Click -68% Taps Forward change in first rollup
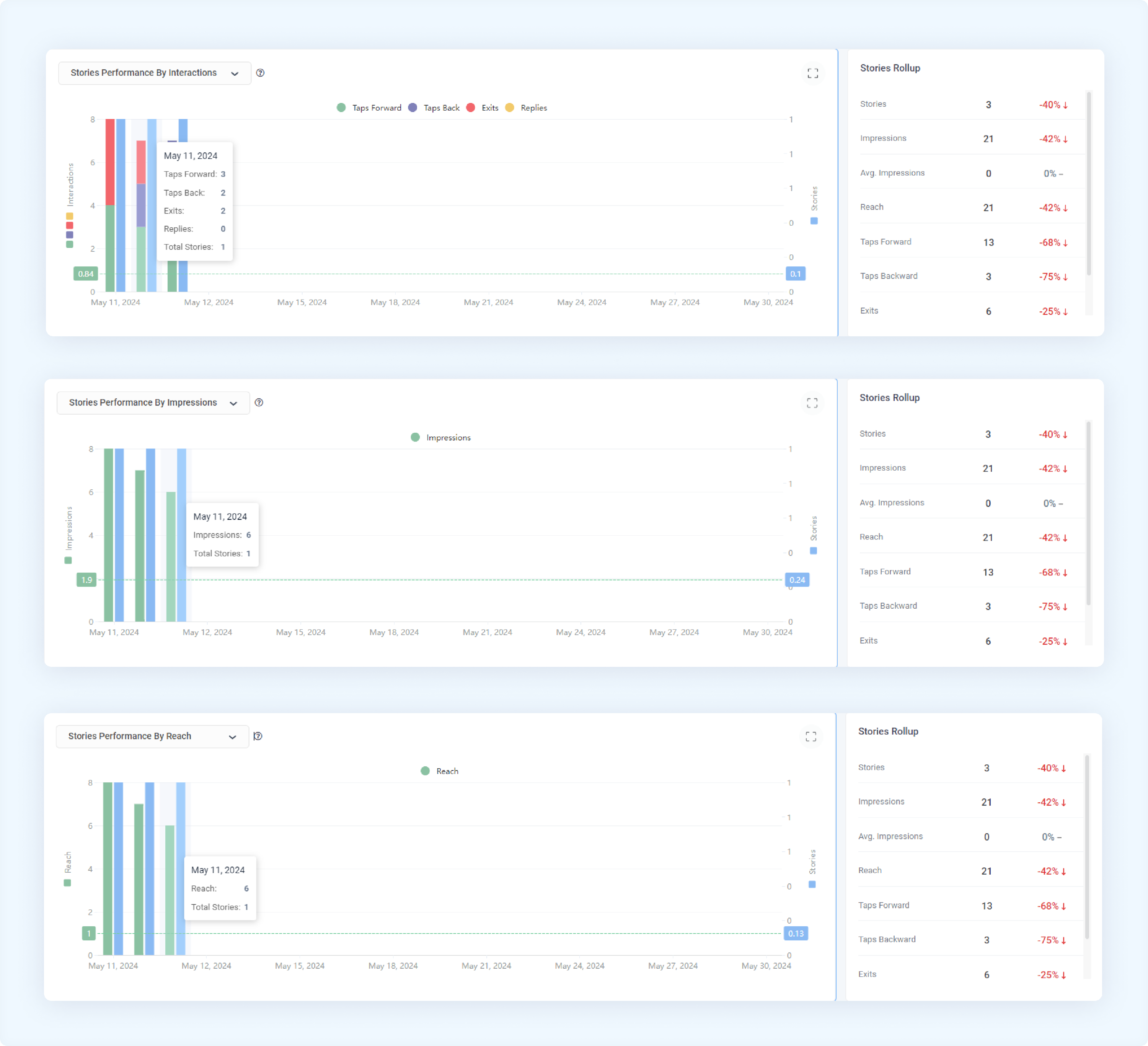Screen dimensions: 1148x1046 coord(1053,243)
